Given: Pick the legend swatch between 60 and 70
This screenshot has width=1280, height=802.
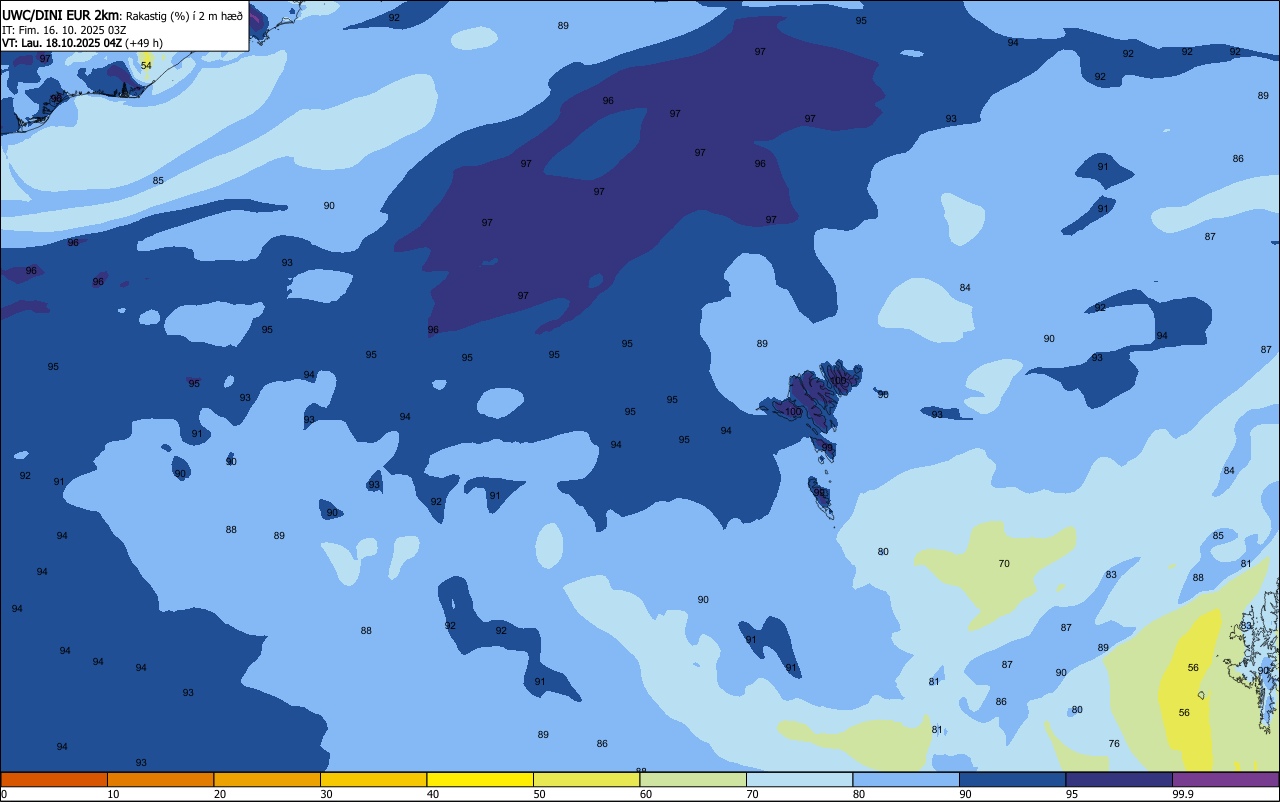Looking at the screenshot, I should pos(693,779).
